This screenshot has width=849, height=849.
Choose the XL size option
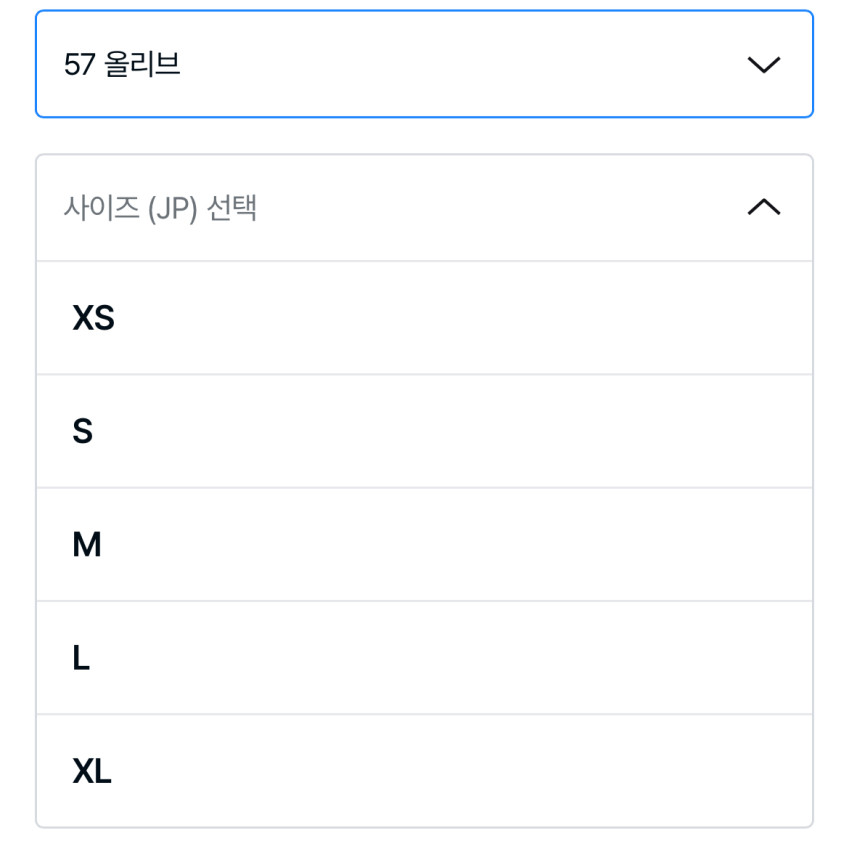click(x=424, y=770)
